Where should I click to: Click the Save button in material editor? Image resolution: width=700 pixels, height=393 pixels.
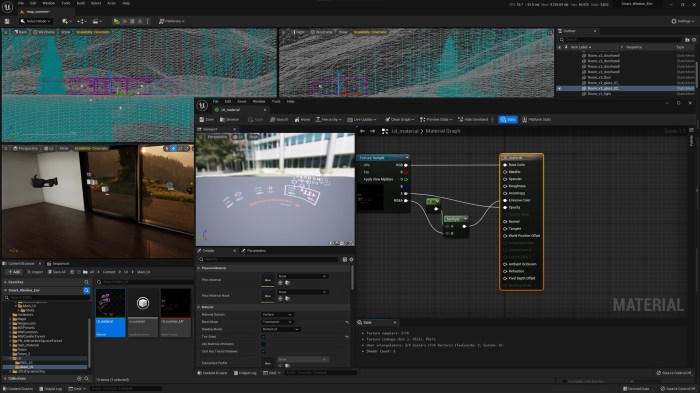pyautogui.click(x=207, y=120)
